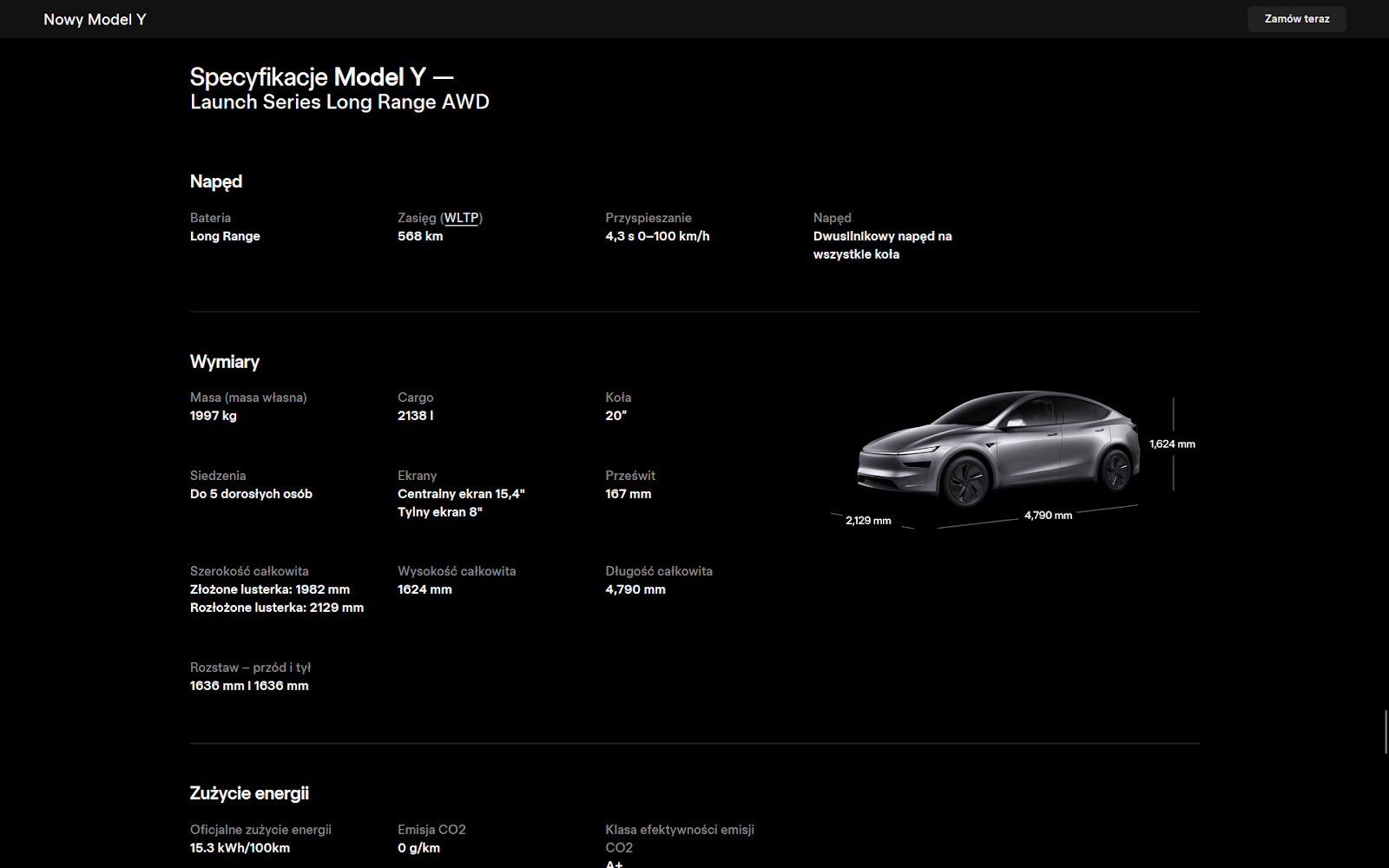Select 'Do 5 dorosłych osób' seating text
The image size is (1389, 868).
click(251, 494)
